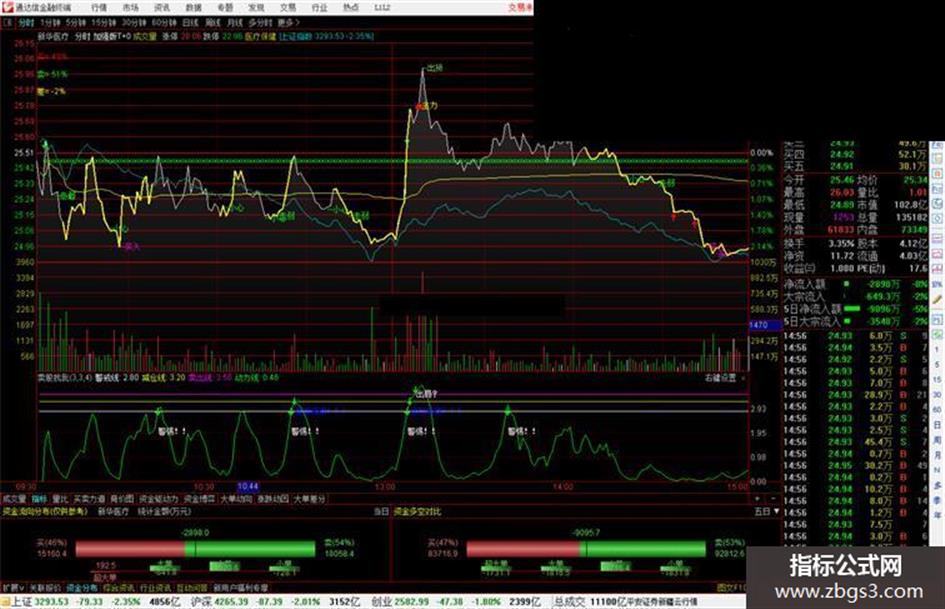Select the 60-minute period button in right sidebar

point(937,410)
